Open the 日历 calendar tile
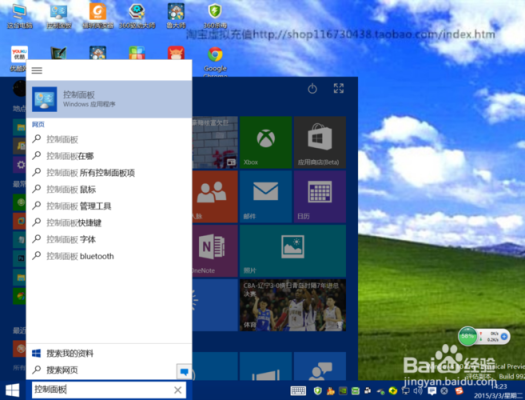This screenshot has height=400, width=525. (x=320, y=196)
